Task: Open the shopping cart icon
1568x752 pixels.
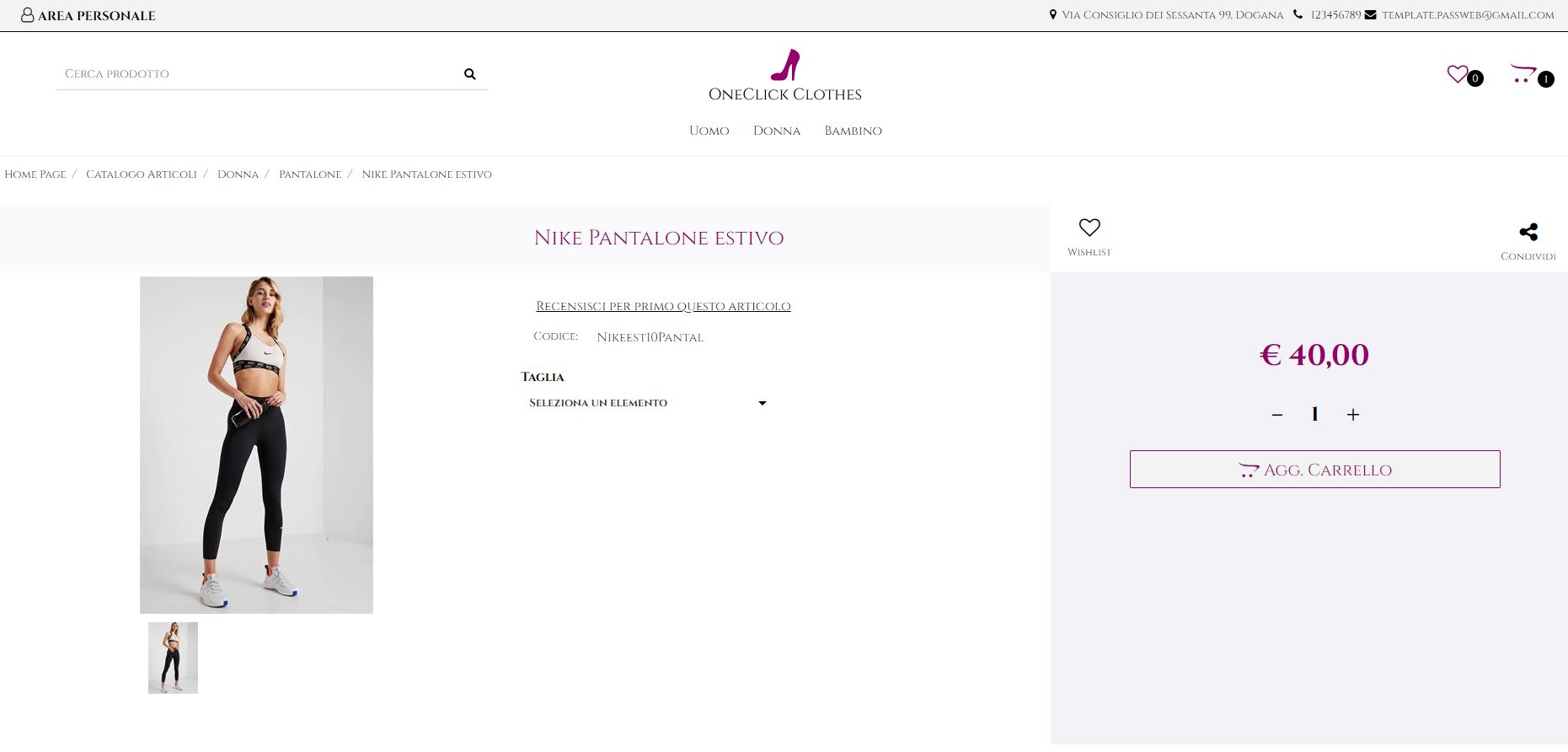Action: pos(1523,74)
